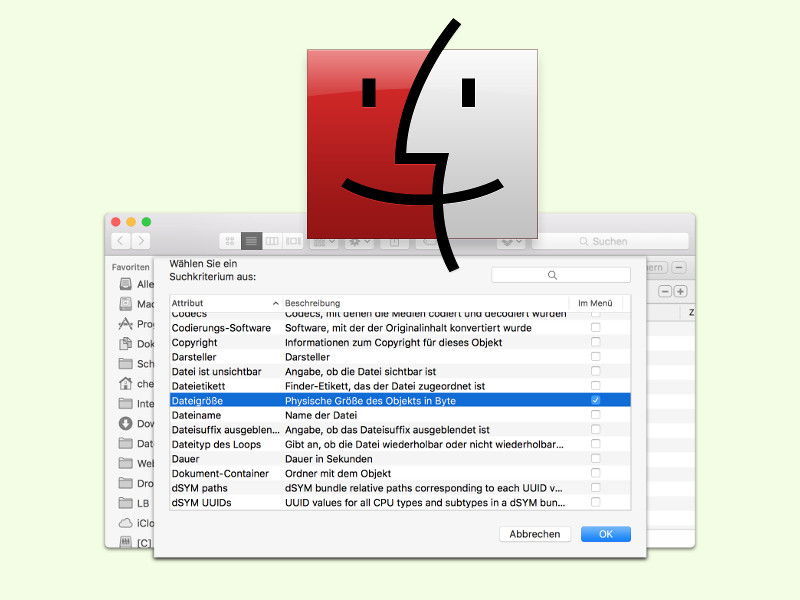This screenshot has width=800, height=600.
Task: Select the Darsteller attribute
Action: click(x=400, y=357)
